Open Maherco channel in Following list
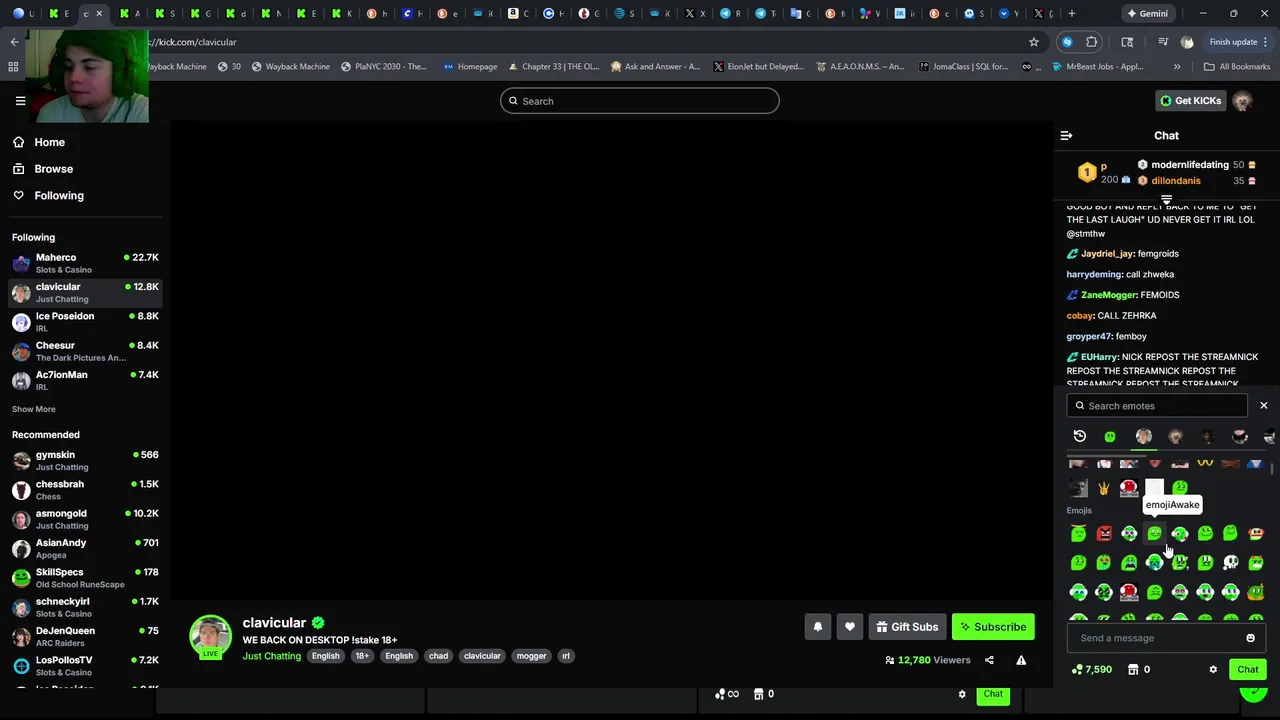Image resolution: width=1280 pixels, height=720 pixels. click(x=85, y=263)
